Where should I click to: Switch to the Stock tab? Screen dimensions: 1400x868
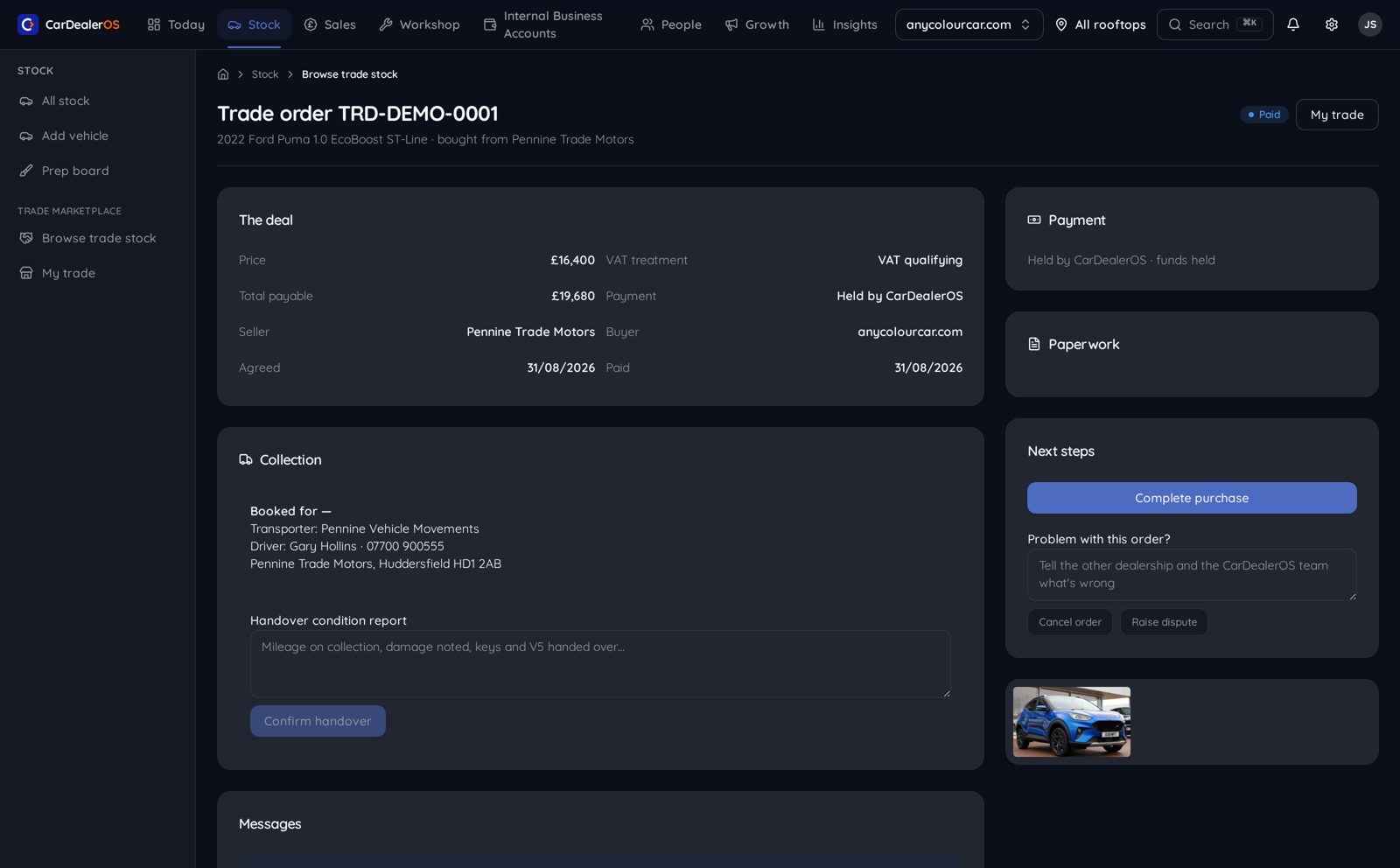(x=254, y=24)
